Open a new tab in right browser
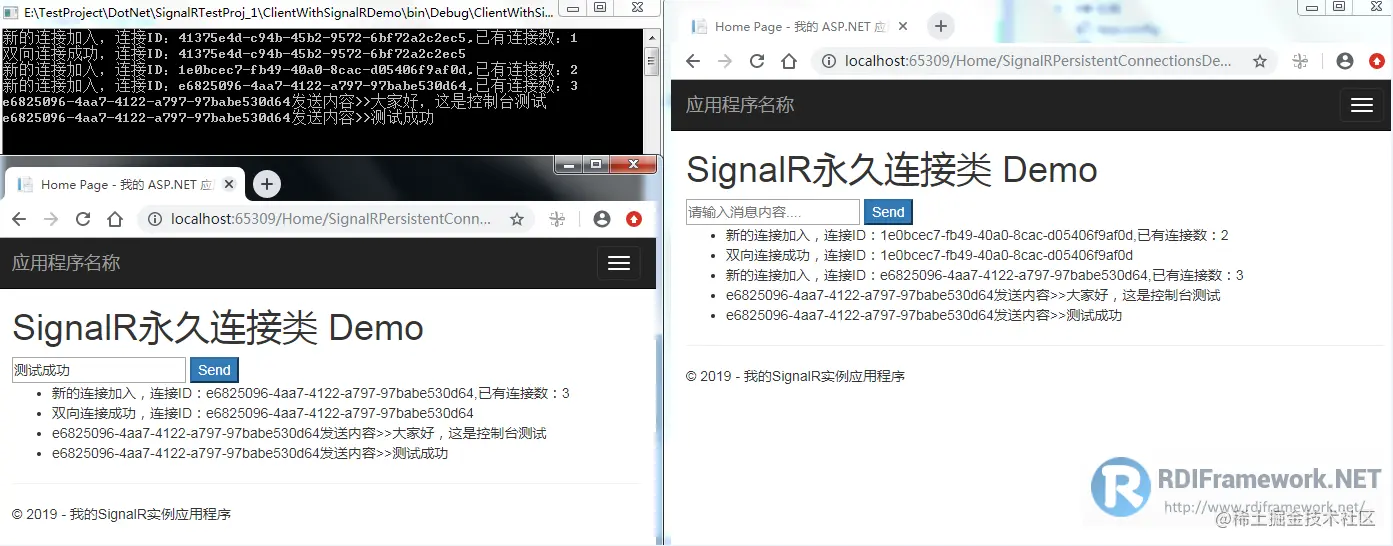The image size is (1393, 546). [941, 26]
